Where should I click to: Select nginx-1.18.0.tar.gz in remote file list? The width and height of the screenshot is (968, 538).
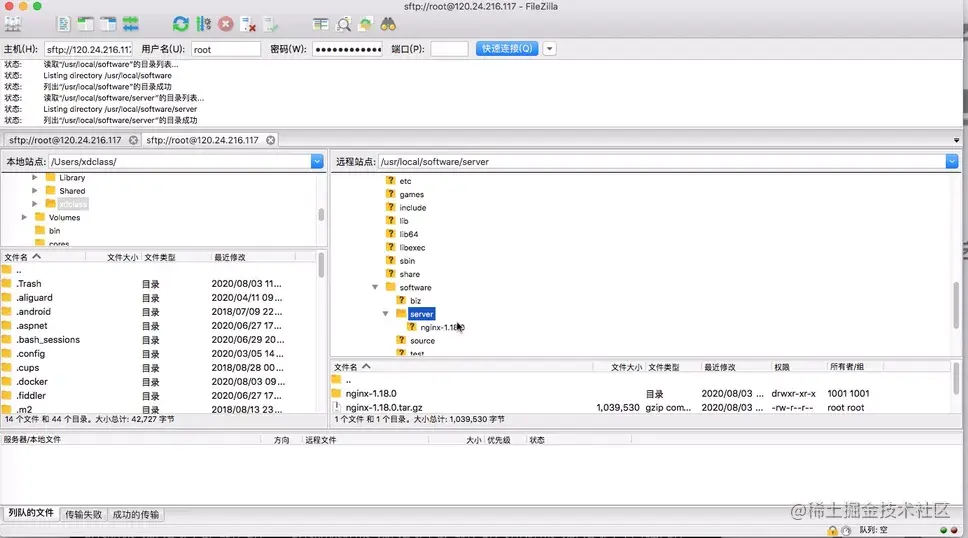[x=384, y=408]
